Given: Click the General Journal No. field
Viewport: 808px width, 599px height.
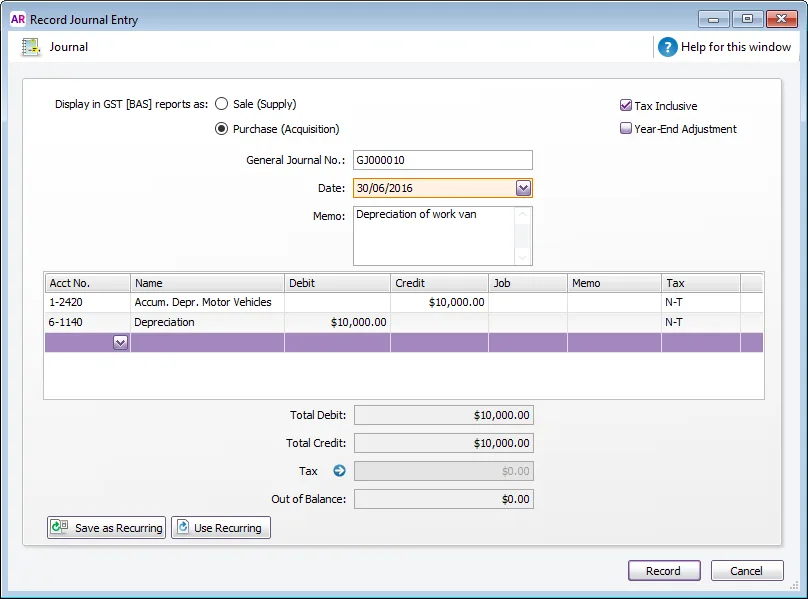Looking at the screenshot, I should pos(443,160).
